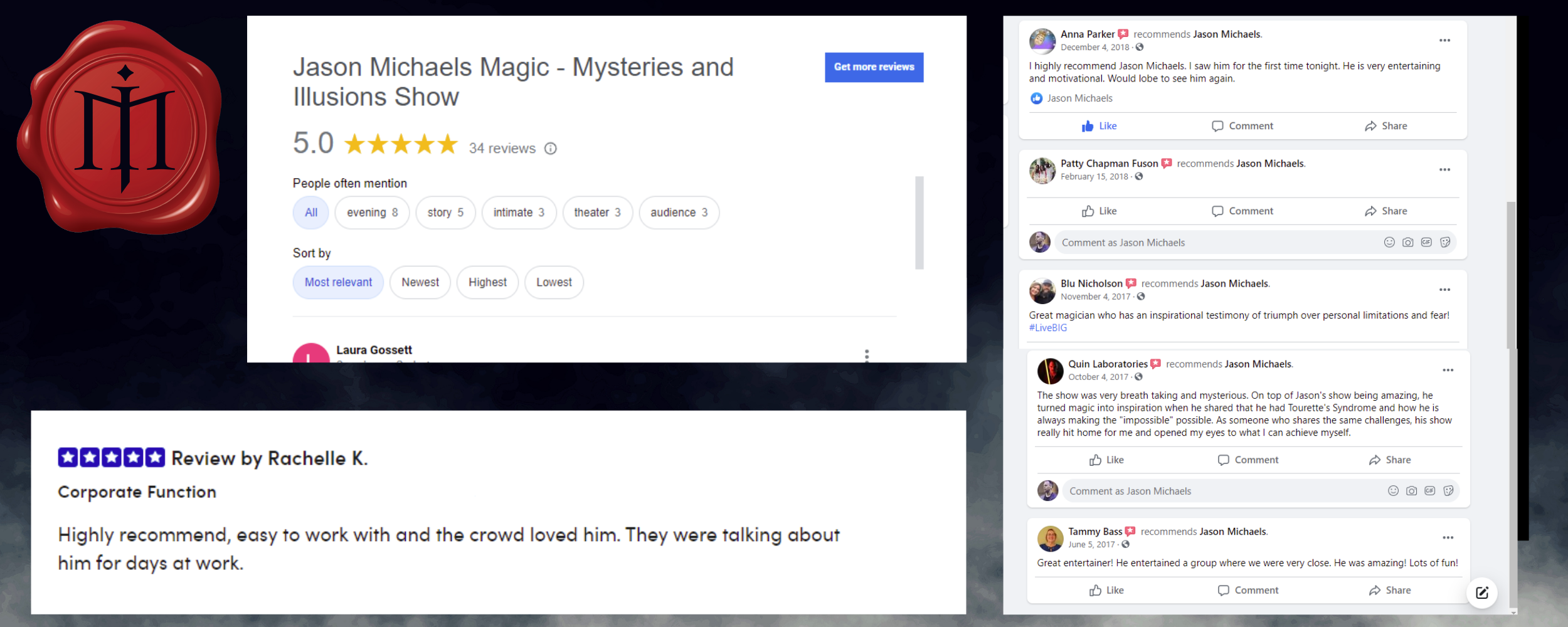Filter reviews by intimate mention

pyautogui.click(x=519, y=213)
